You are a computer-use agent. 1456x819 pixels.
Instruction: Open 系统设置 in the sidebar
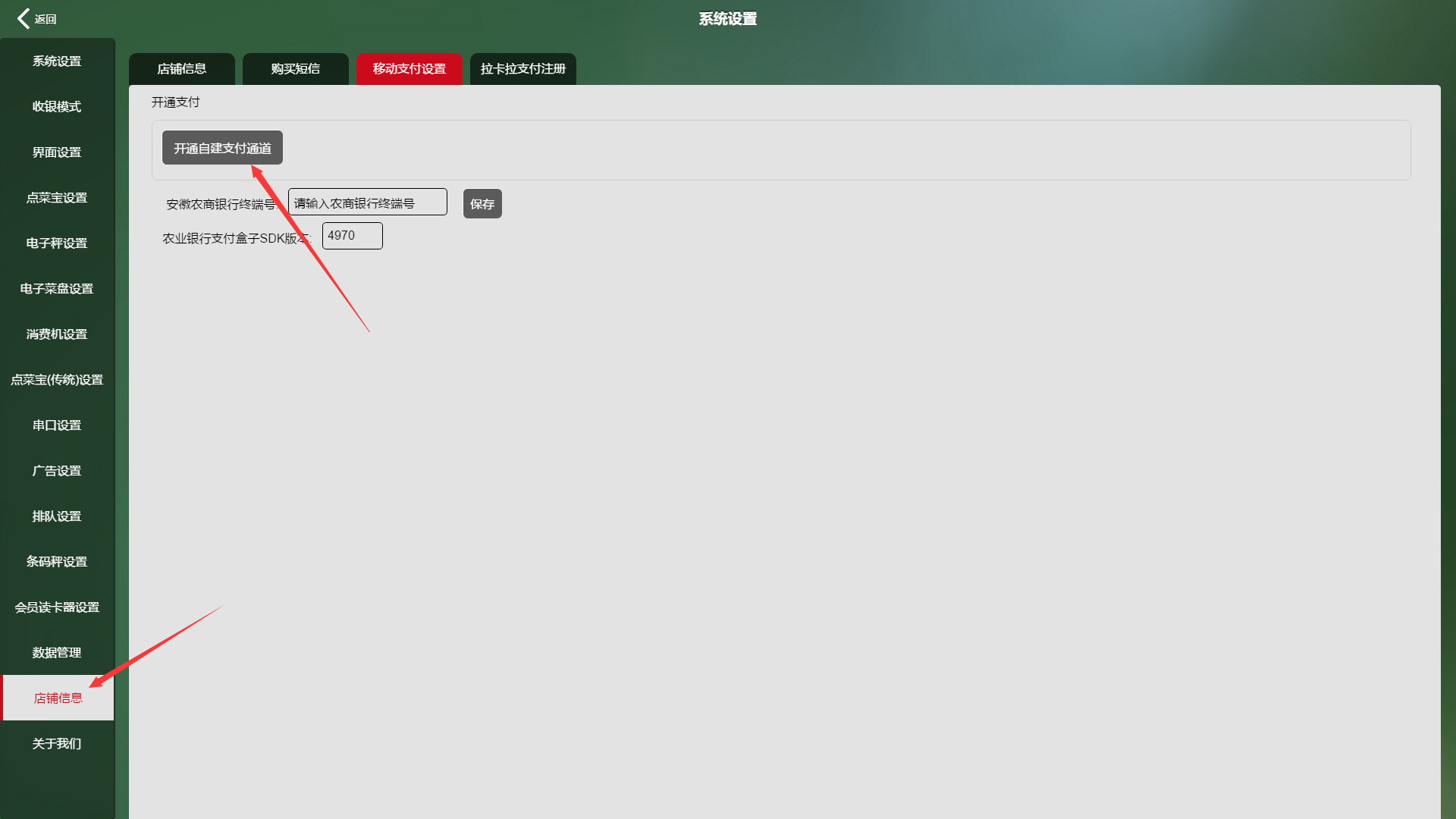57,61
